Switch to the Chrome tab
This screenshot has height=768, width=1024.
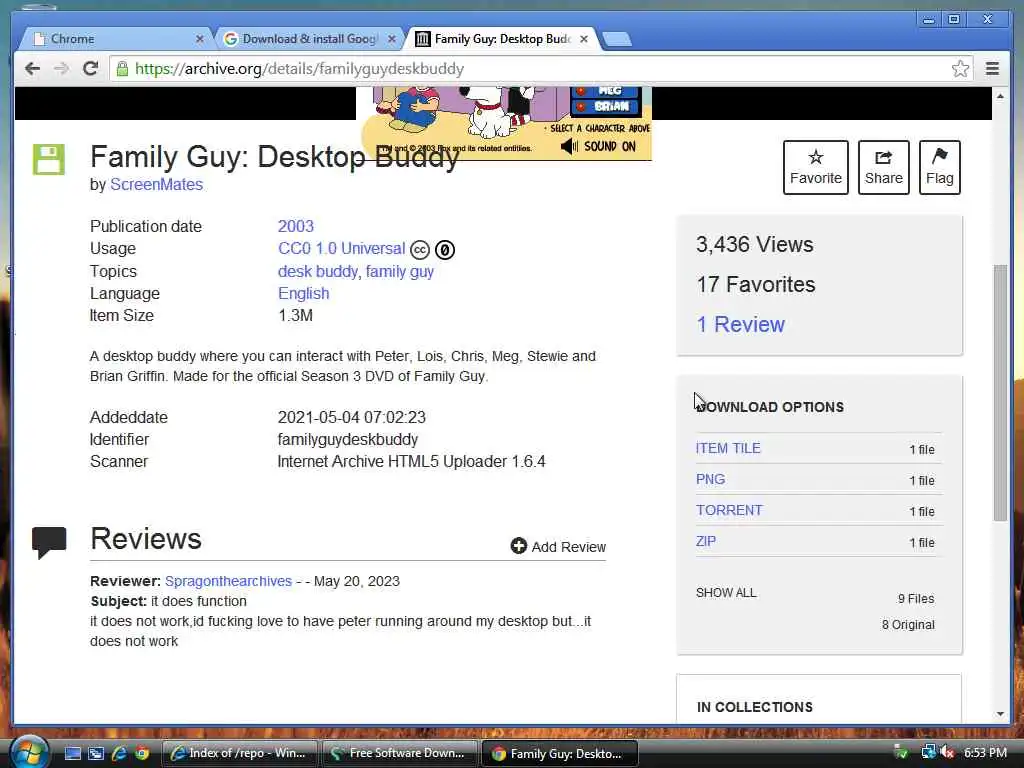tap(114, 39)
